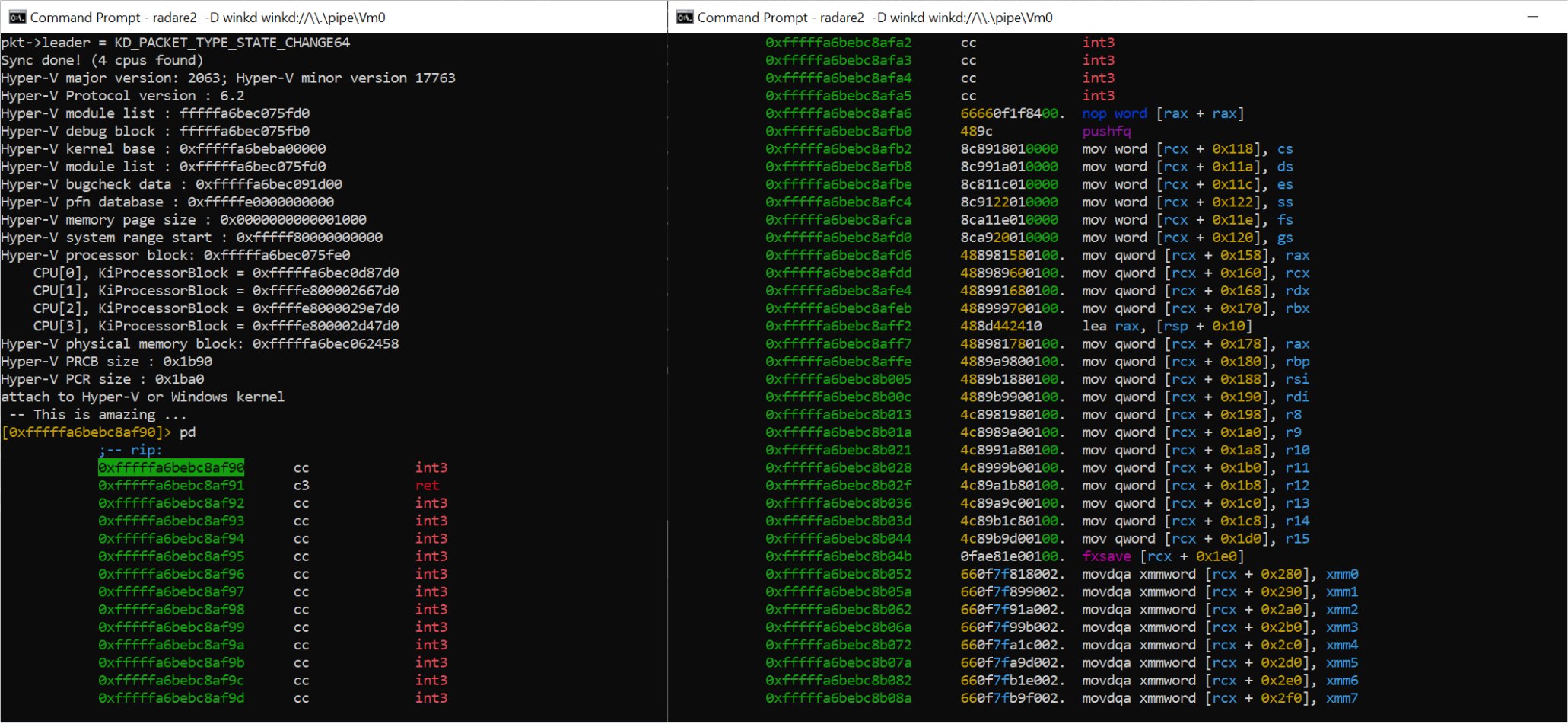The height and width of the screenshot is (727, 1568).
Task: Click address 0xfffffa6bebc8afa2 in right window
Action: (838, 43)
